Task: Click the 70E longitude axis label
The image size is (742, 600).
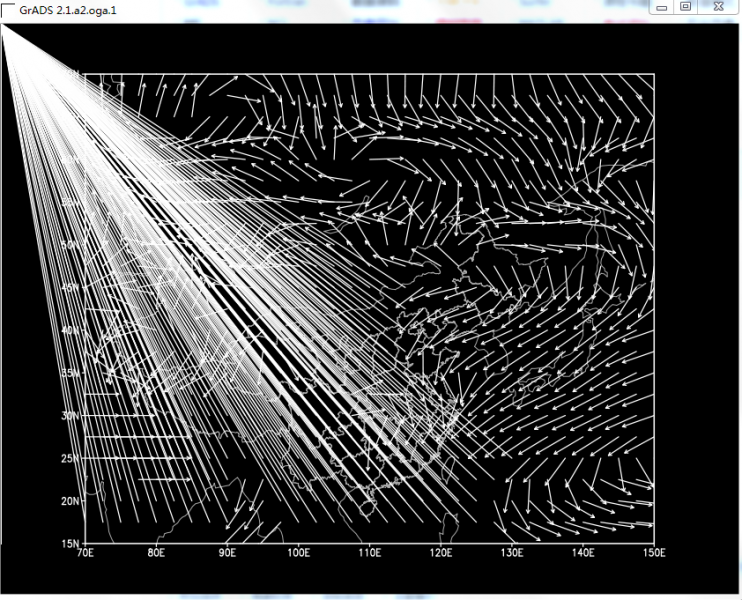Action: [85, 553]
